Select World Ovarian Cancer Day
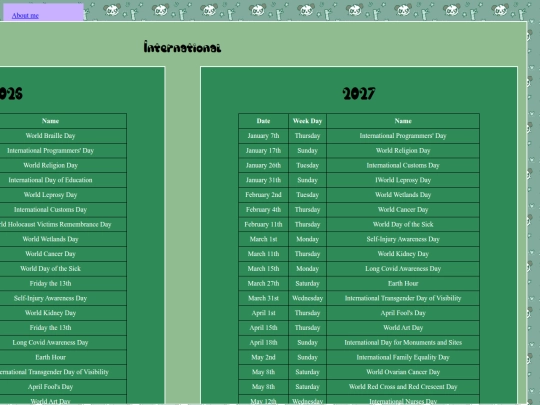540x405 pixels. 403,372
